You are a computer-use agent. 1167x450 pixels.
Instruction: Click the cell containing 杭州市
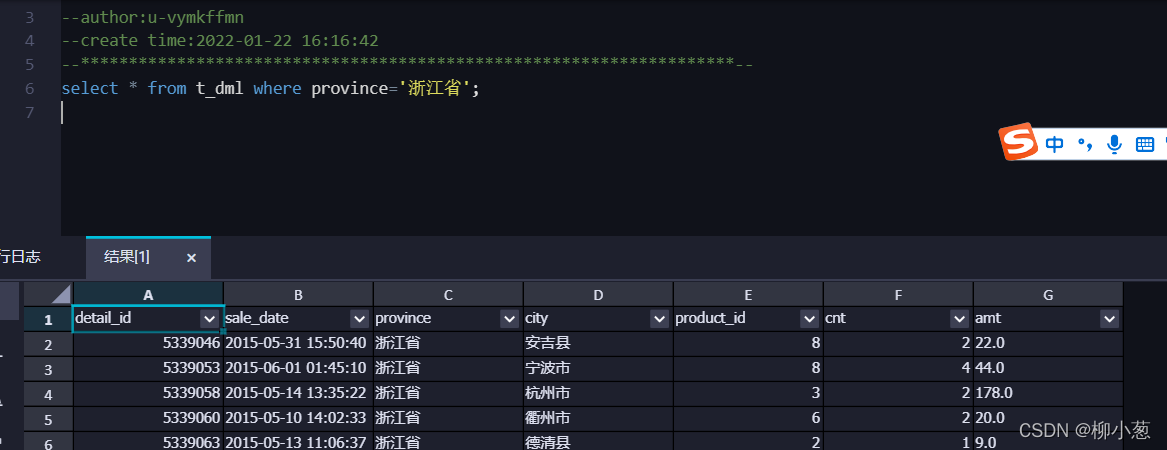tap(598, 393)
